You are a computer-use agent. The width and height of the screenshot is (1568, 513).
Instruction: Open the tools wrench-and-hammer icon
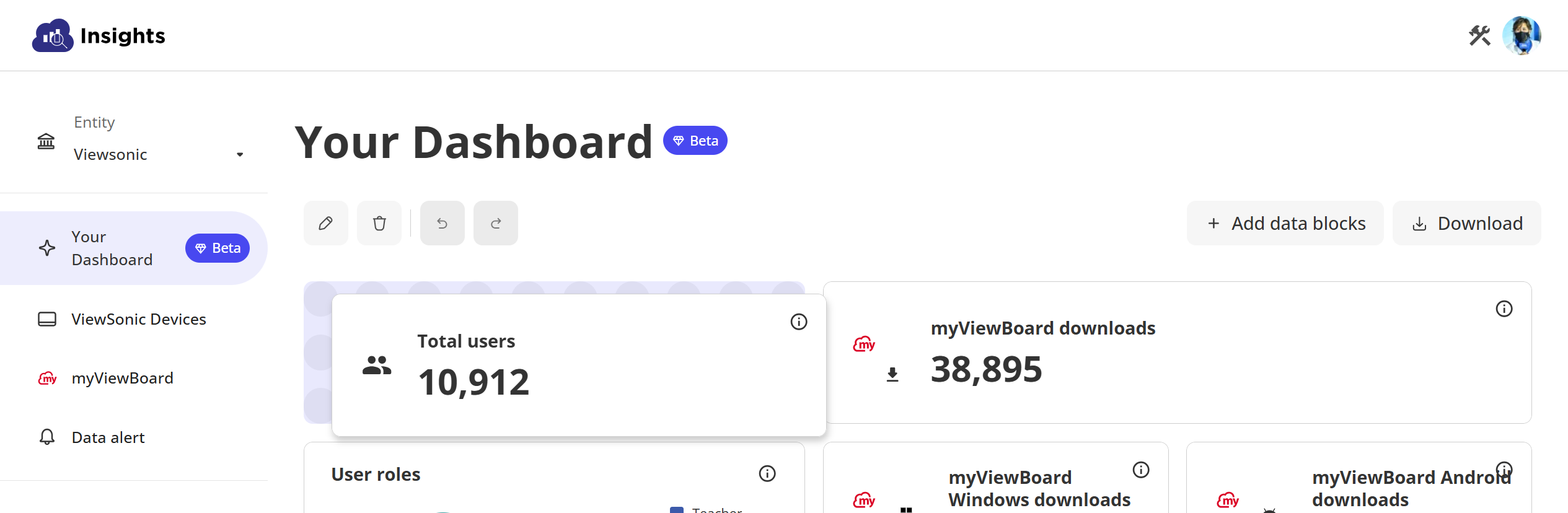coord(1479,35)
